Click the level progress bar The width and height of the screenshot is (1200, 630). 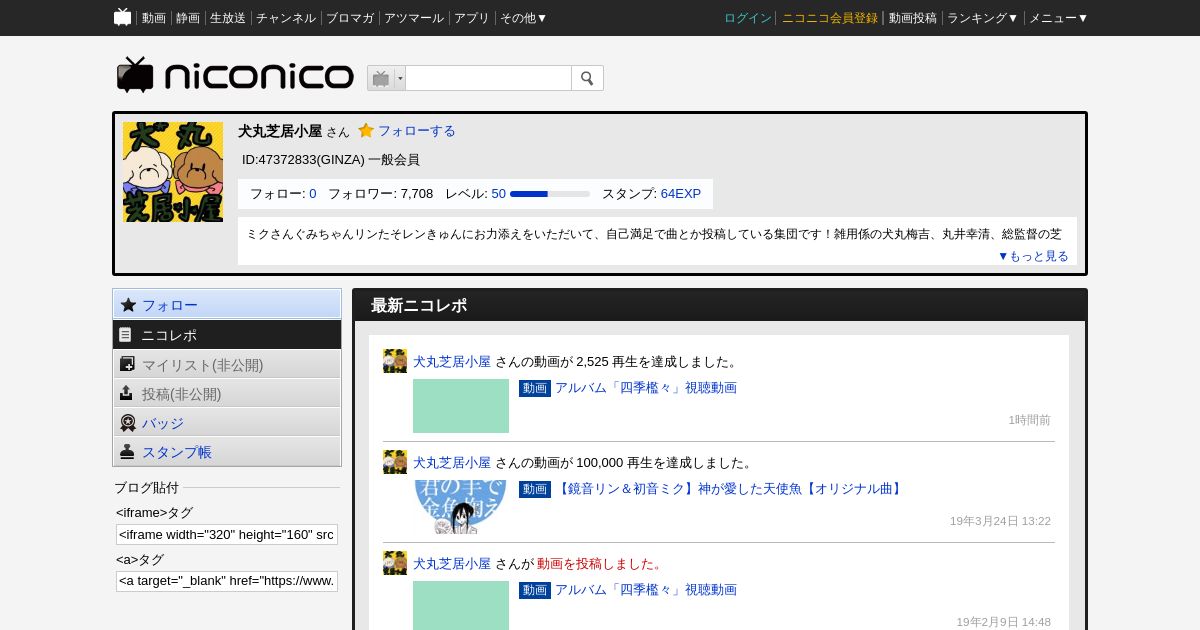tap(550, 194)
